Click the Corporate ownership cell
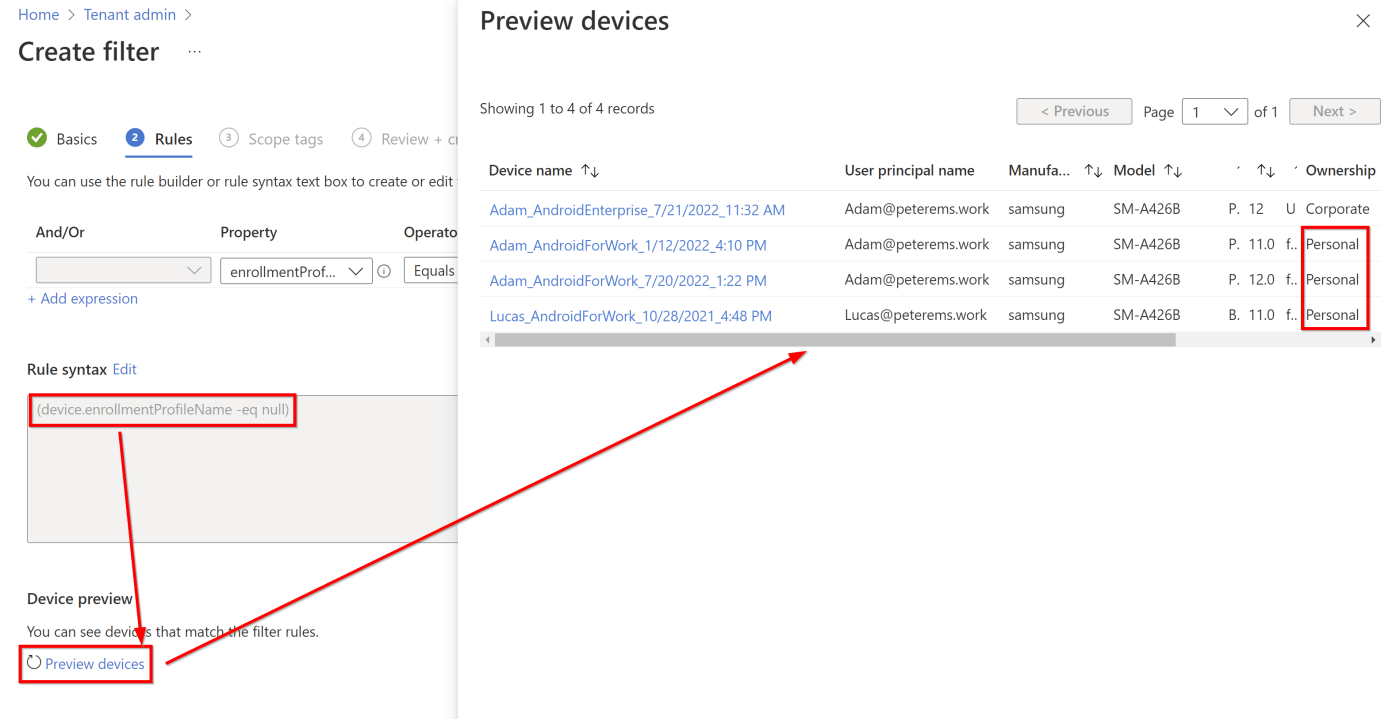 [1337, 209]
